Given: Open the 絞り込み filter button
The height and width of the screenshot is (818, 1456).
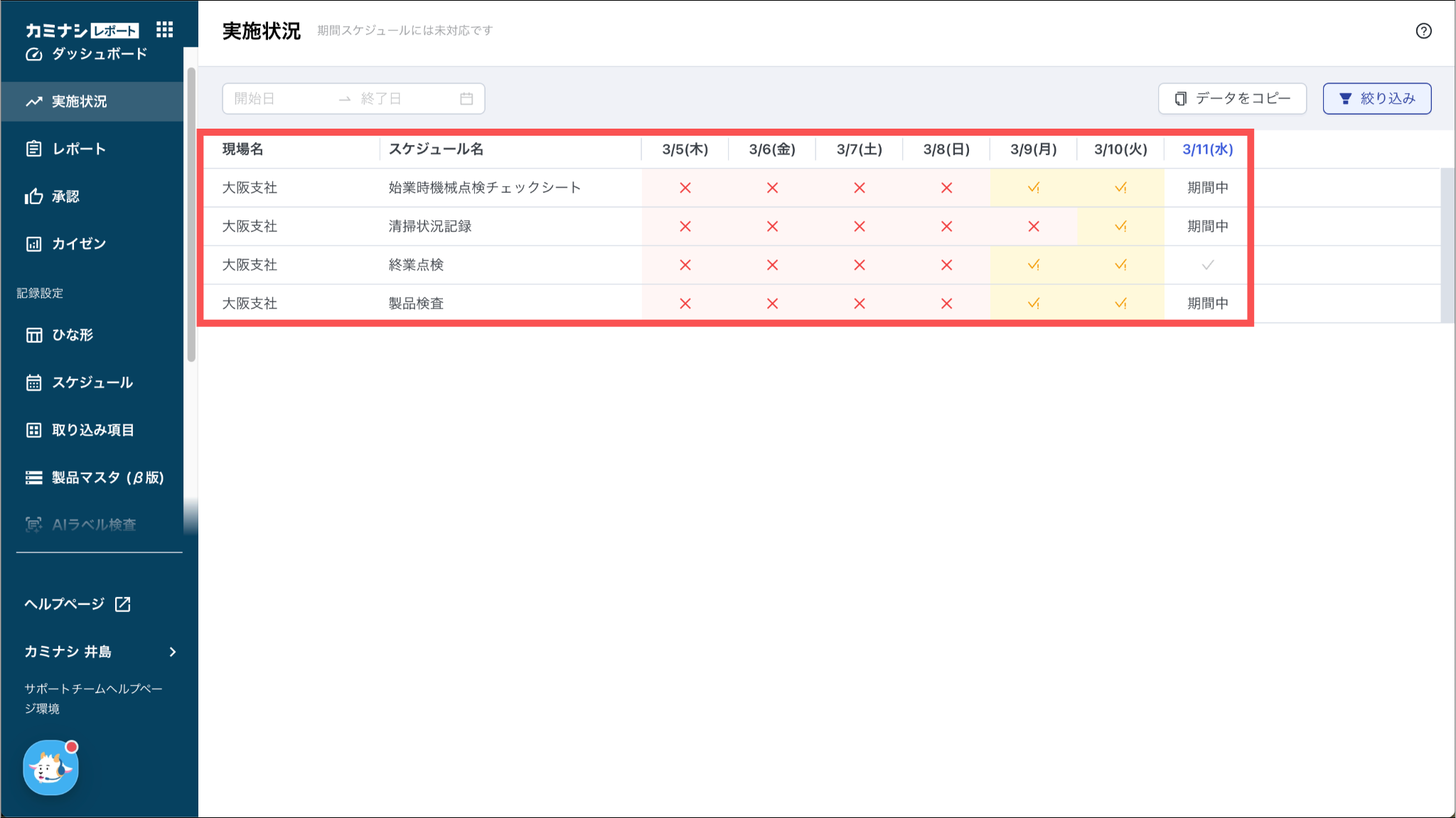Looking at the screenshot, I should (x=1376, y=99).
